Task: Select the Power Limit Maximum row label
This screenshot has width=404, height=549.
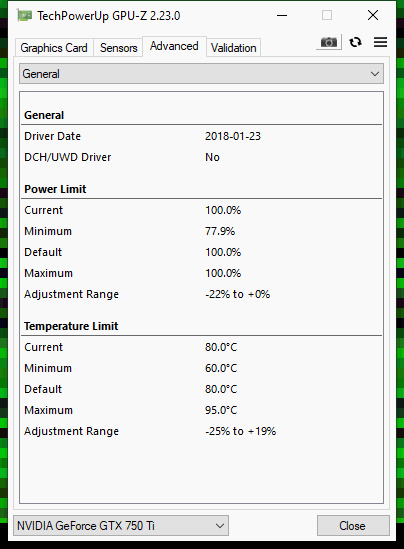Action: click(x=49, y=273)
